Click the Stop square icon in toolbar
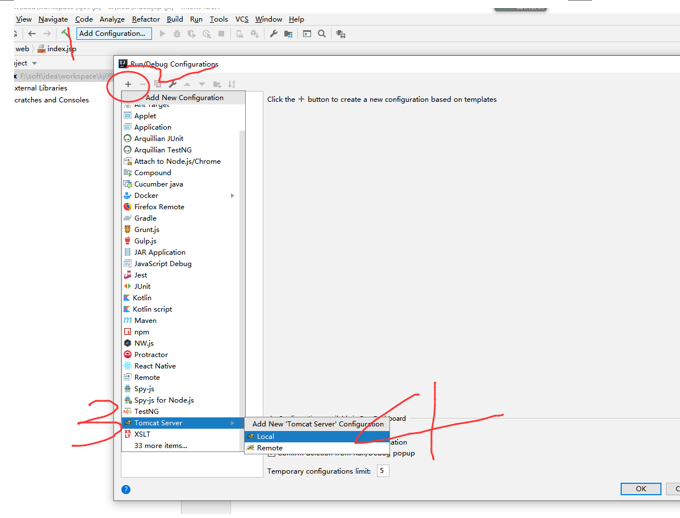Screen dimensions: 680x518 point(221,33)
